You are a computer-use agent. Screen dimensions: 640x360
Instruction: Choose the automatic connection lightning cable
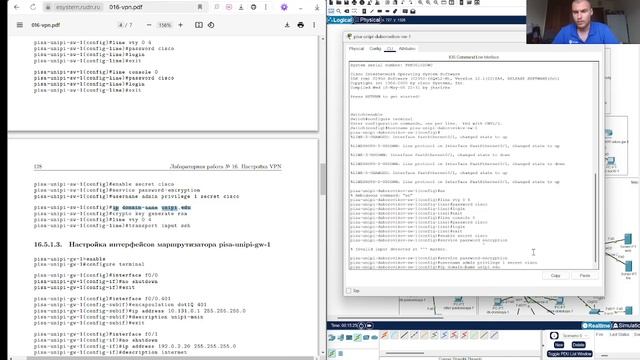384,336
